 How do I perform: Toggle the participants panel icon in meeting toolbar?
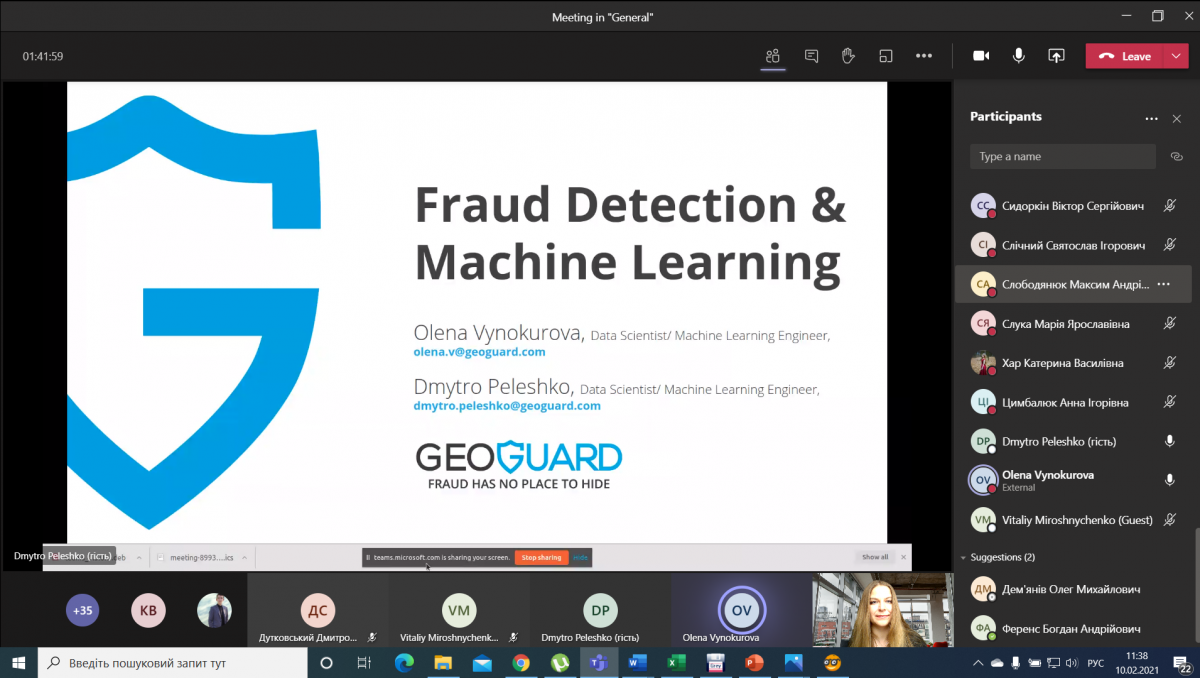772,56
